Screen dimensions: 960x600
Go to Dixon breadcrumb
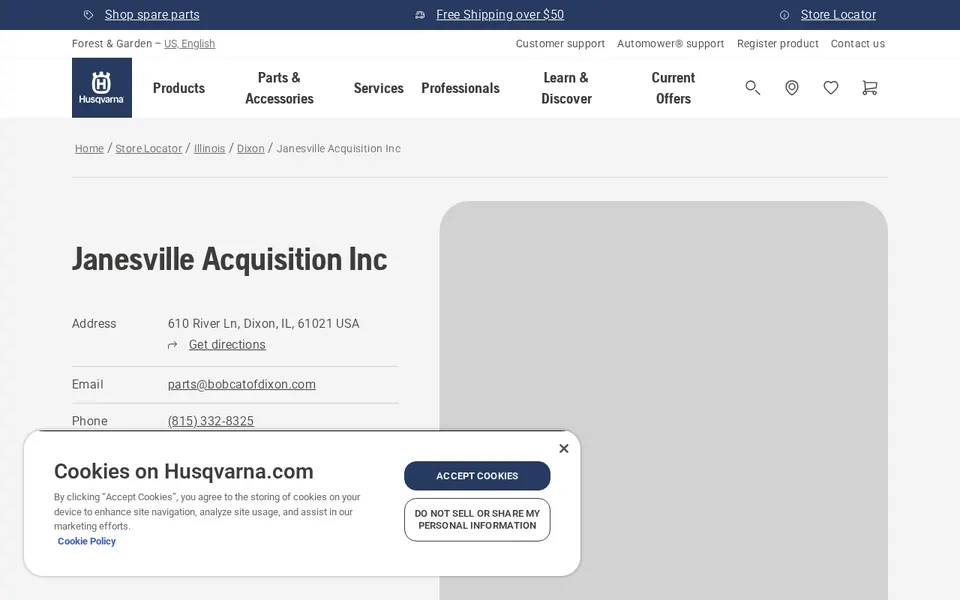[250, 149]
